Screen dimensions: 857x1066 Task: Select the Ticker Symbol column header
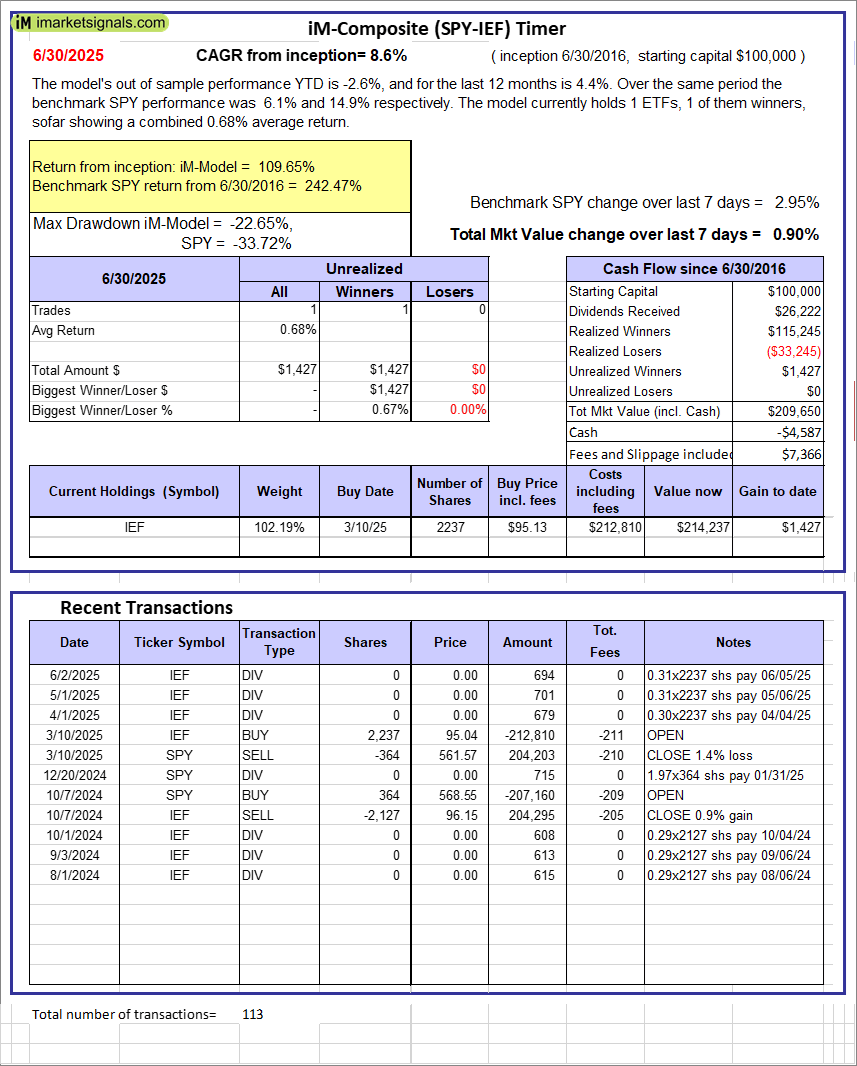pos(179,642)
